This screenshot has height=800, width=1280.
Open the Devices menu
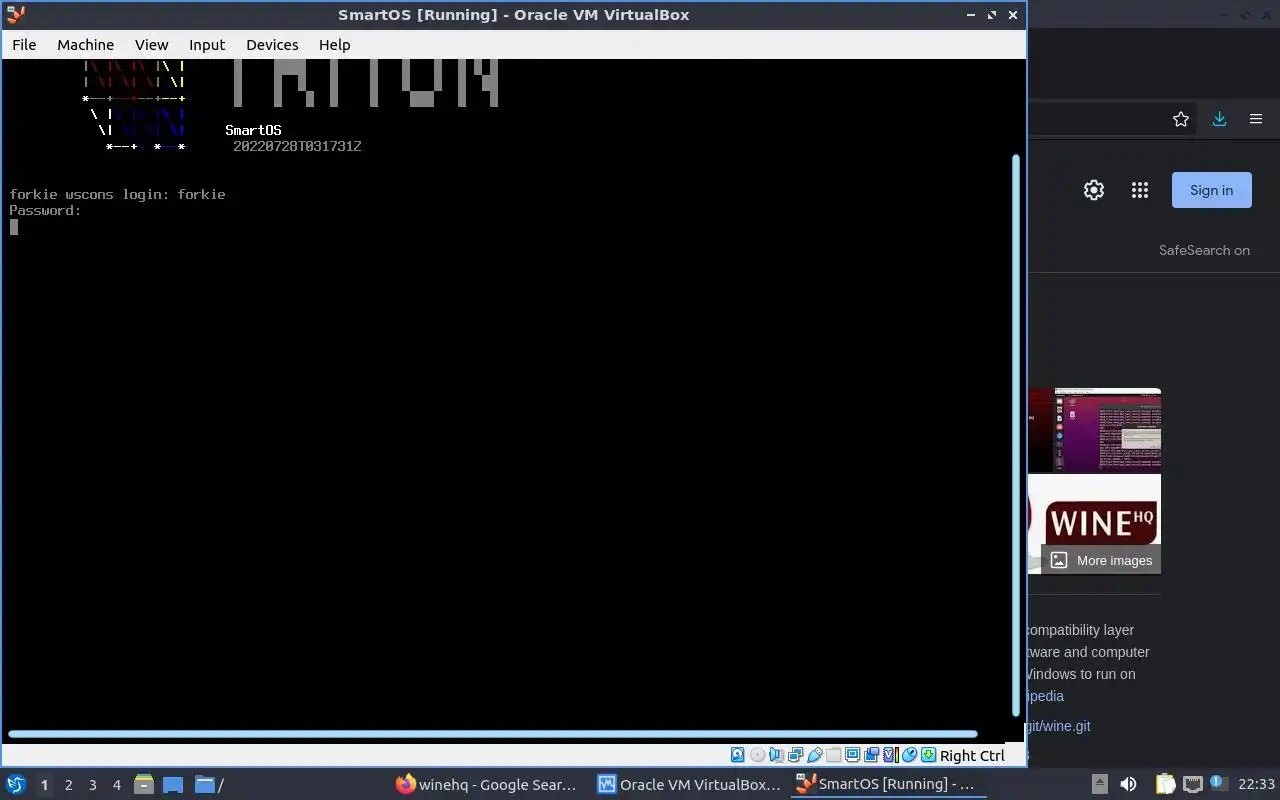tap(272, 45)
